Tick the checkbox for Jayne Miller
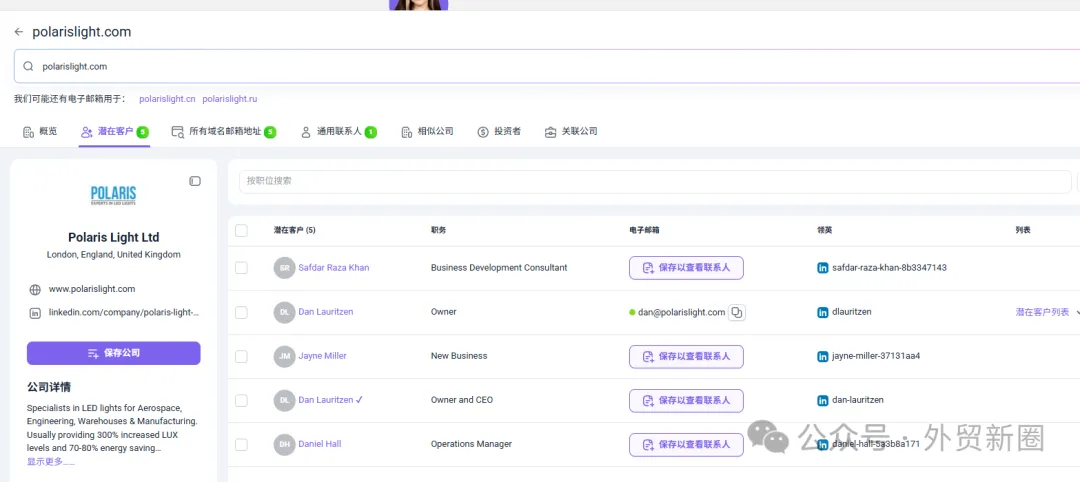The image size is (1080, 482). [241, 357]
